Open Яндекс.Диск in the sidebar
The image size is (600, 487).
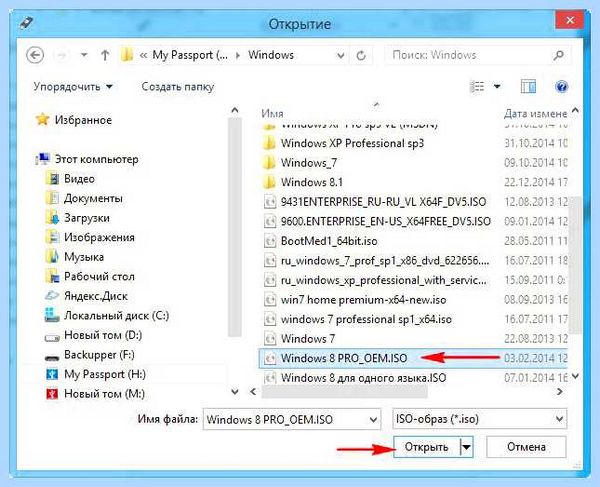pyautogui.click(x=96, y=296)
